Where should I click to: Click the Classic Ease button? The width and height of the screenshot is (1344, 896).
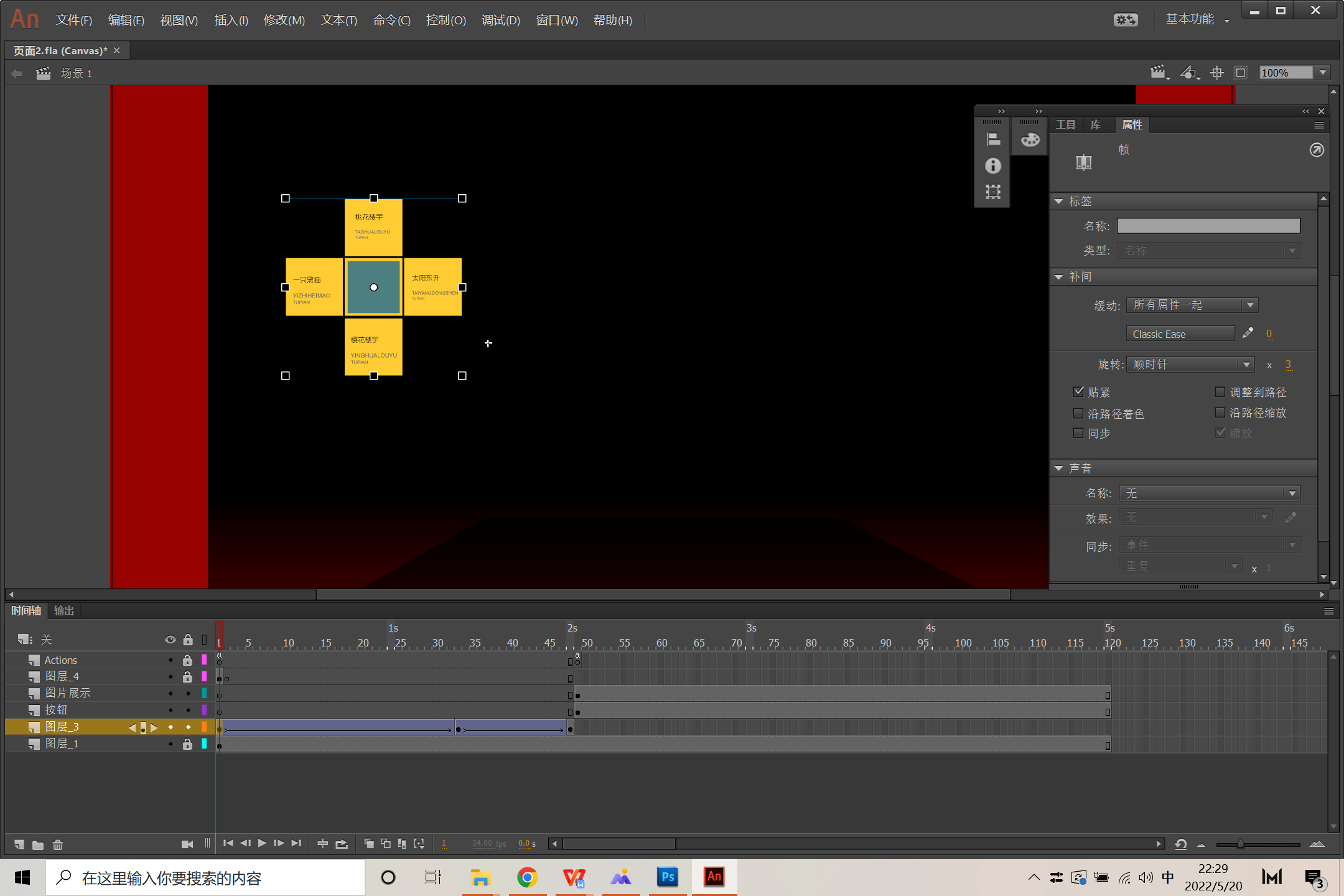click(1180, 334)
